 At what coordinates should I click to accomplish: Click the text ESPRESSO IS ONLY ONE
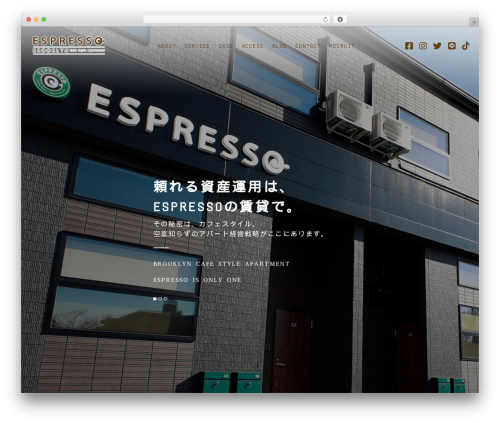197,280
